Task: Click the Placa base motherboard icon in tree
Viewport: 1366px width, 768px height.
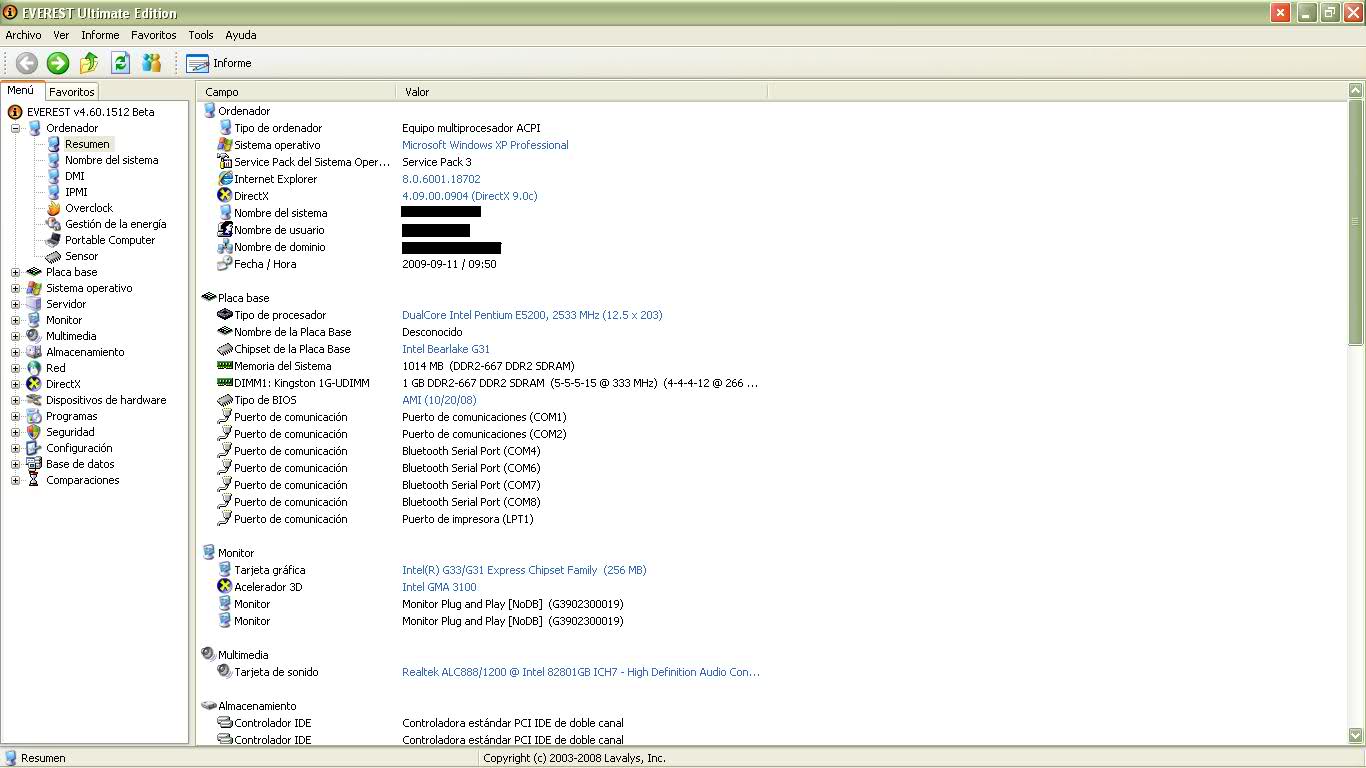Action: pyautogui.click(x=34, y=272)
